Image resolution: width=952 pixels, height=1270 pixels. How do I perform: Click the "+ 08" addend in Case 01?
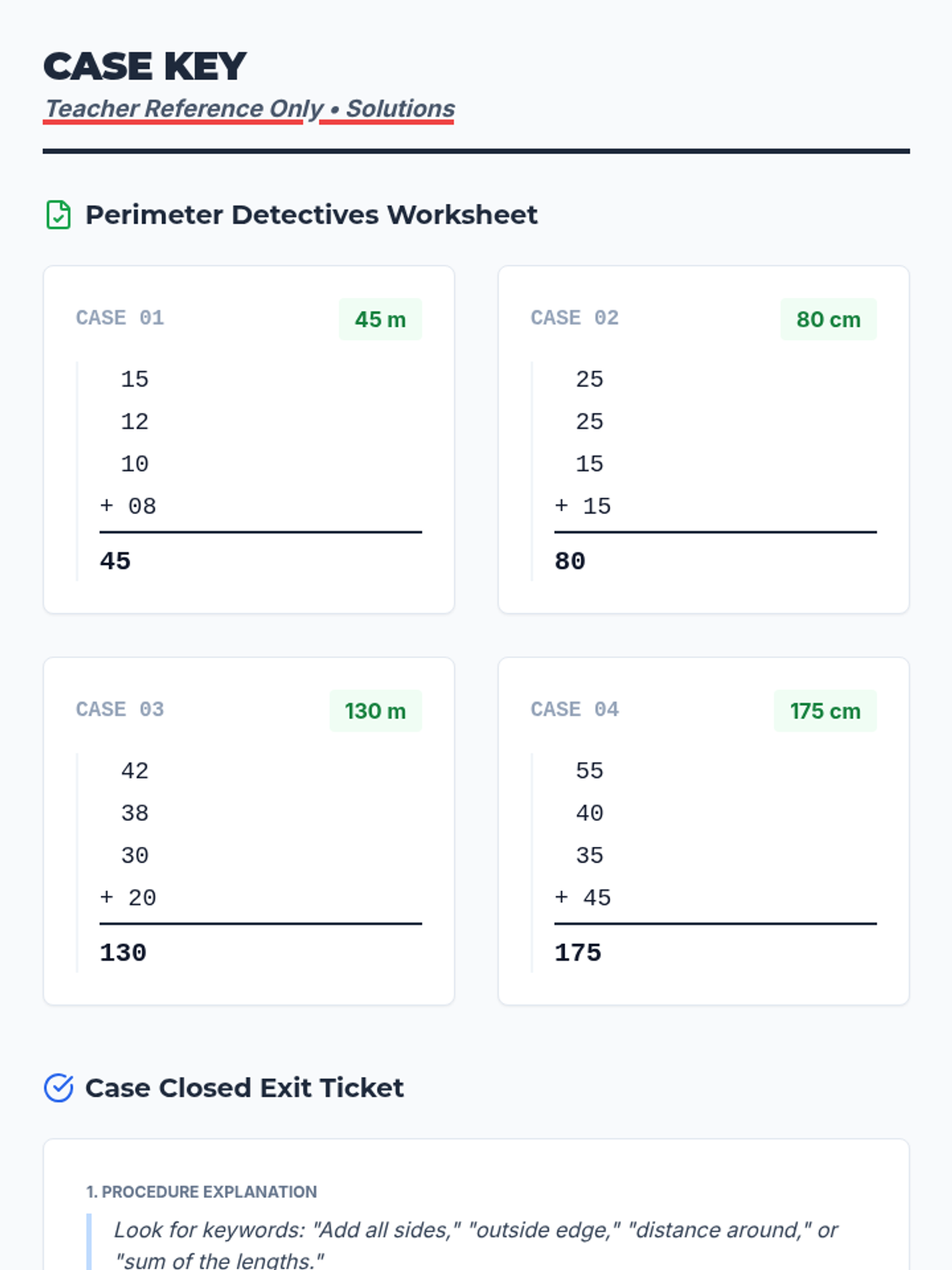point(129,506)
